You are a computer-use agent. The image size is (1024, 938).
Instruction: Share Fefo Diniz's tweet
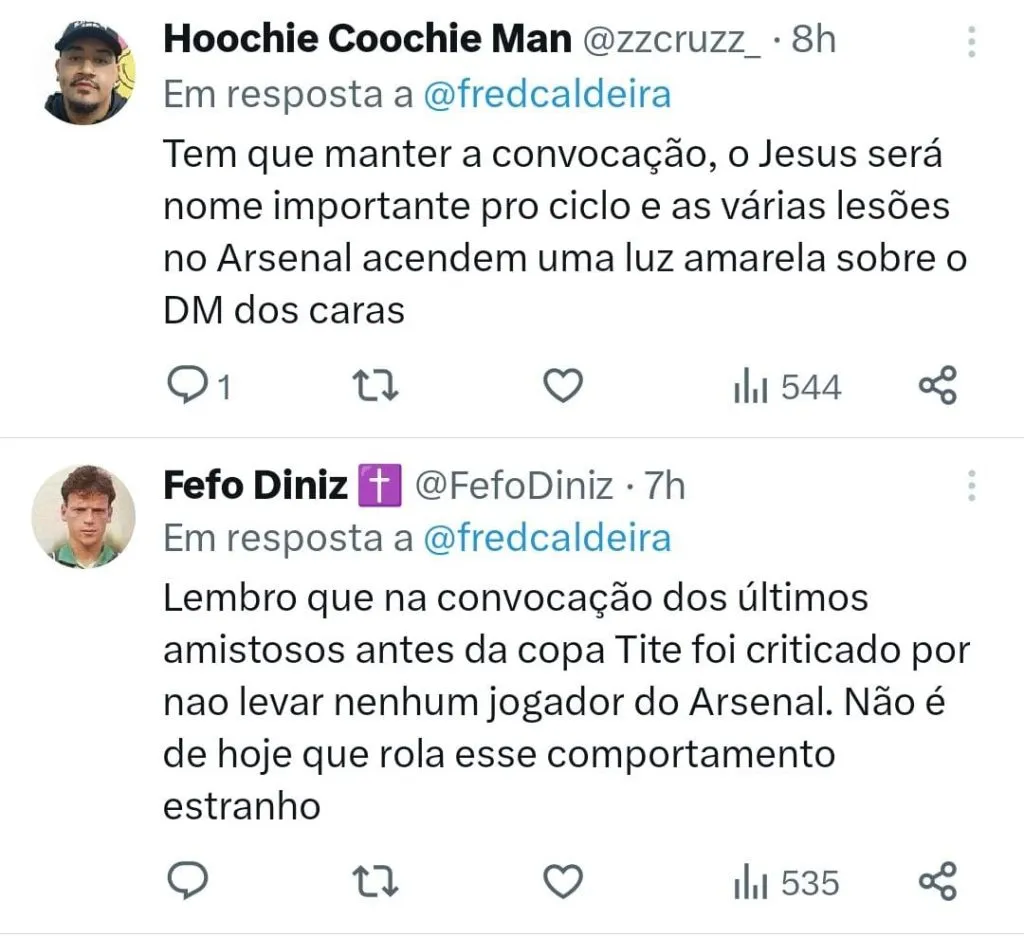937,881
